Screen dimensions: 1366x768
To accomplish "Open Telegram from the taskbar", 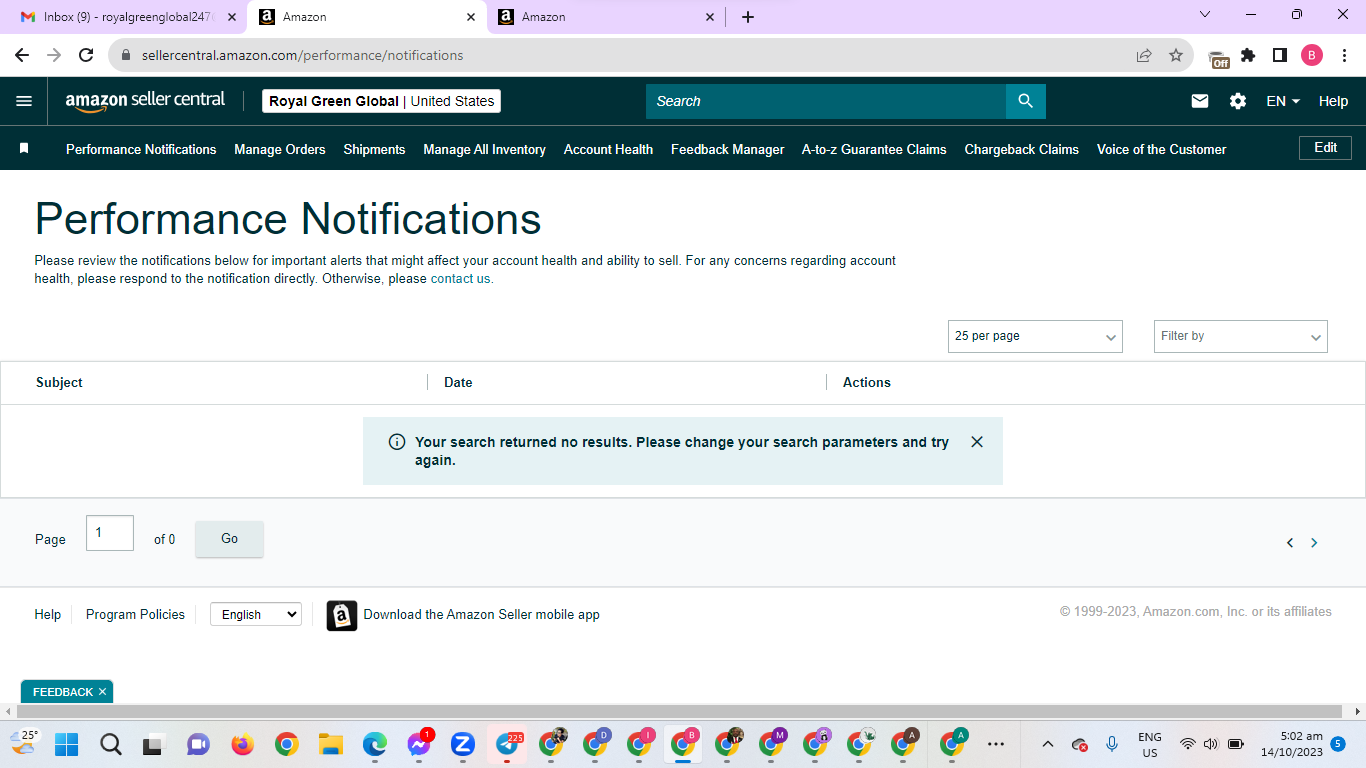I will (507, 744).
